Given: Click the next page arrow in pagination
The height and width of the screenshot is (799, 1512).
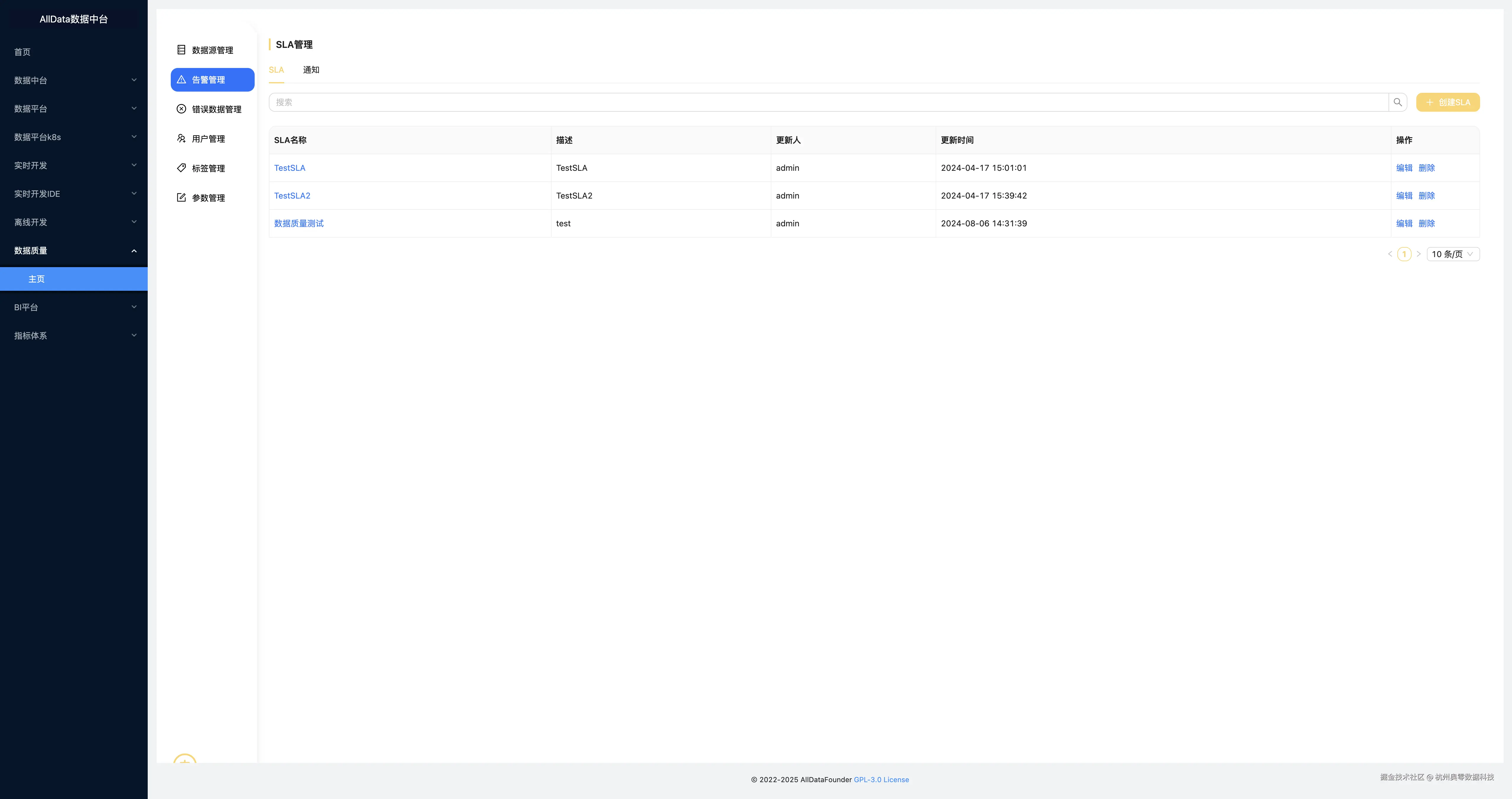Looking at the screenshot, I should (x=1419, y=254).
